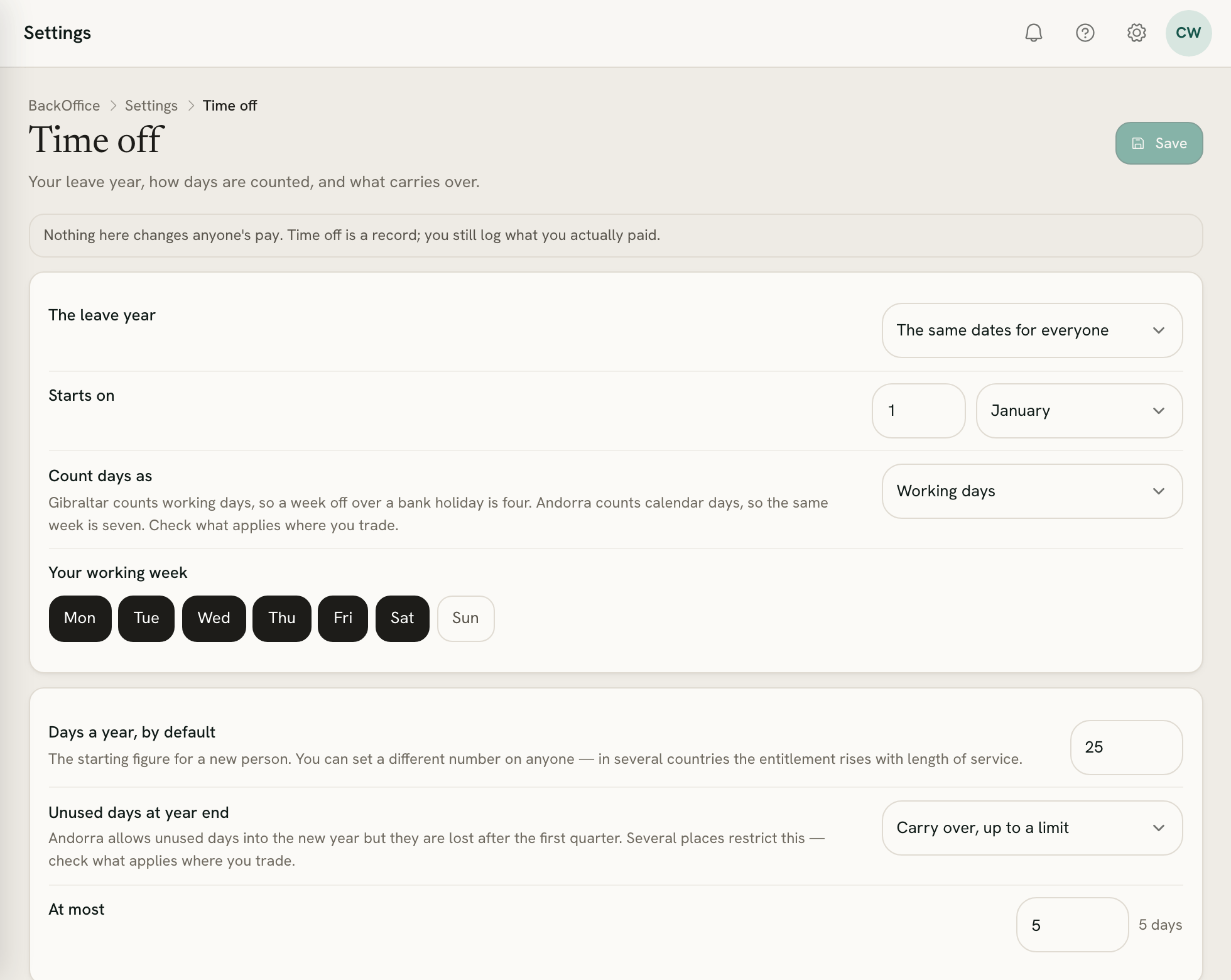Open the Carry over, up to a limit dropdown
Screen dimensions: 1231x980
click(1032, 828)
